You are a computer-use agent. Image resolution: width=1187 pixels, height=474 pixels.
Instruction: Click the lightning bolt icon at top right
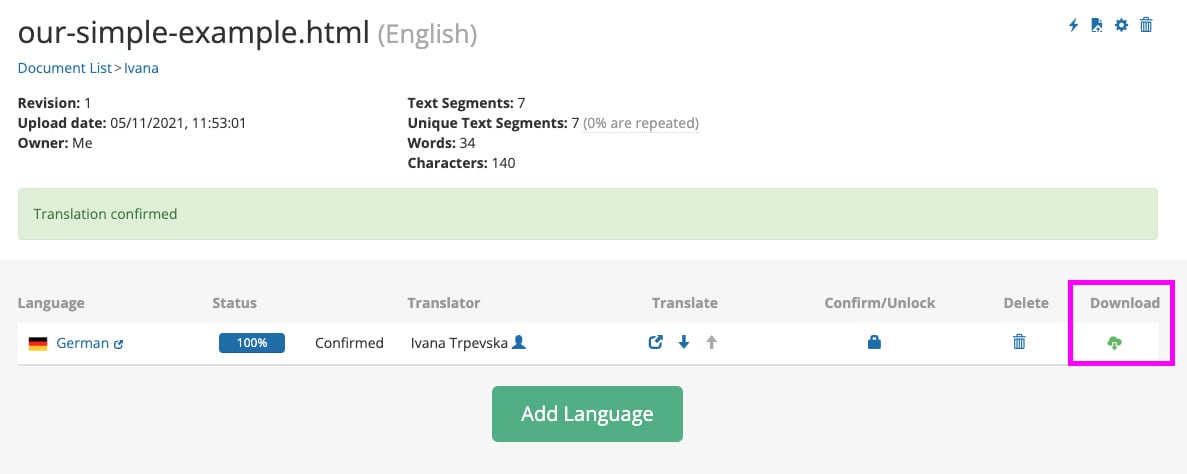(x=1074, y=25)
